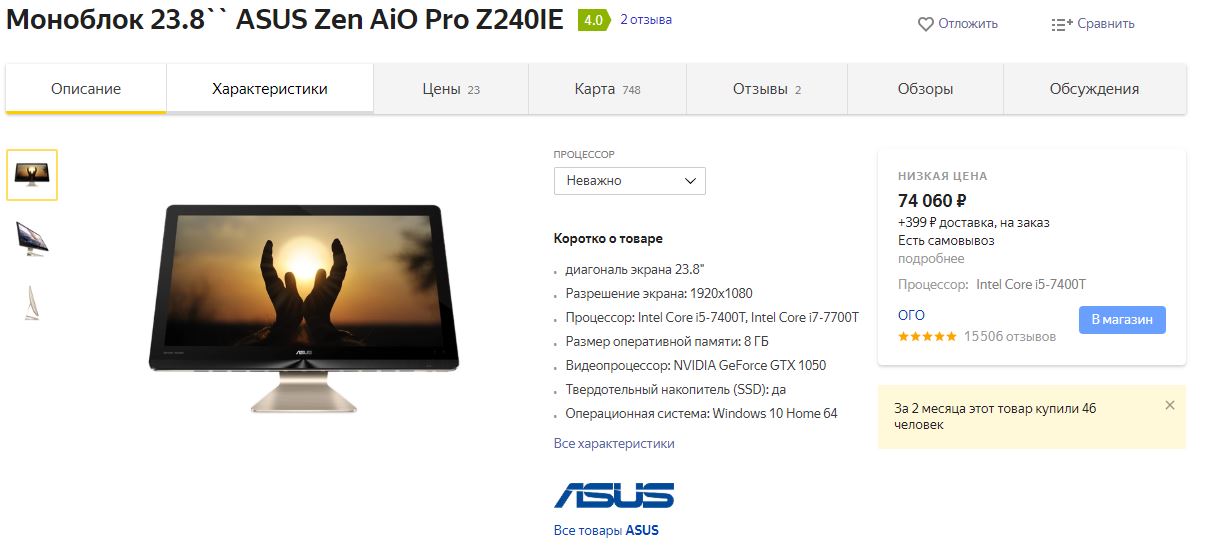This screenshot has width=1231, height=558.
Task: Go to the Карта tab
Action: coord(607,89)
